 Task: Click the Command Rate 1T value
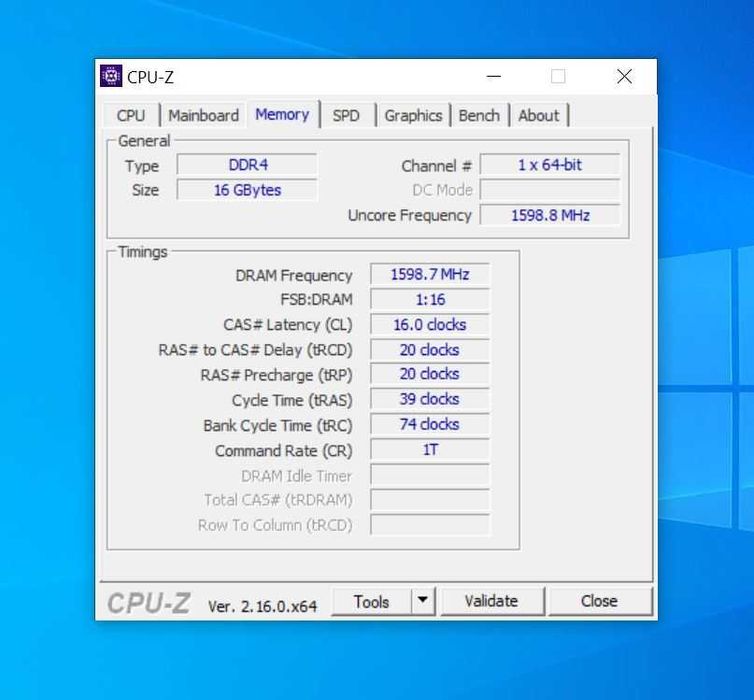point(430,450)
